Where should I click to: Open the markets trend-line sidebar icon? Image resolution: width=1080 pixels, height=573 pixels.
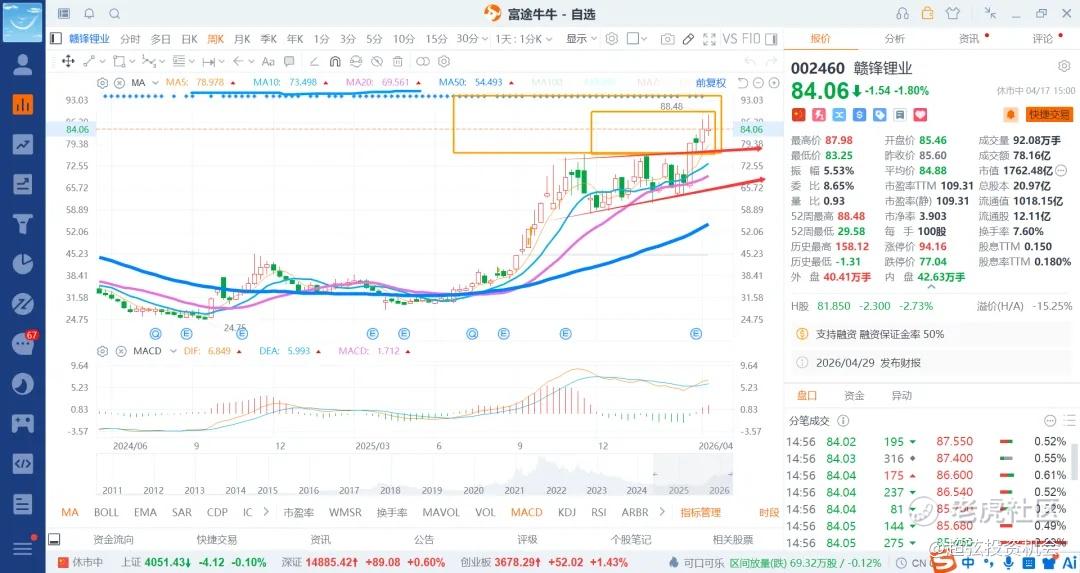coord(23,144)
